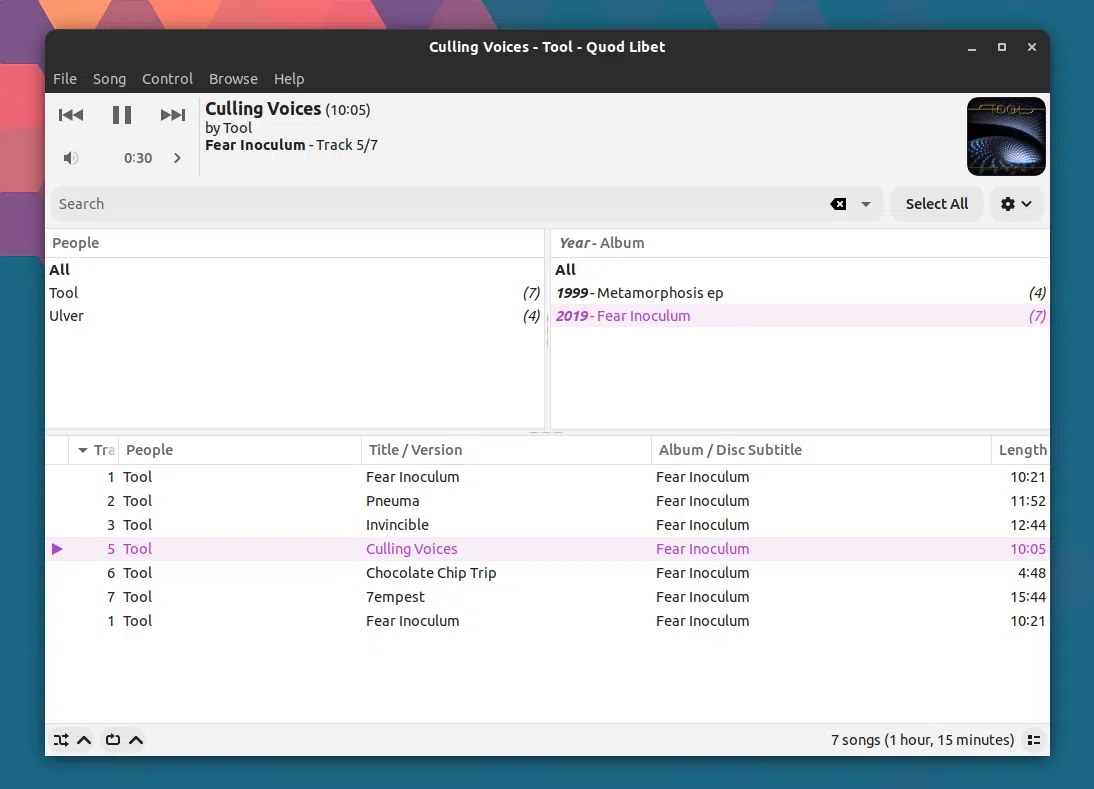1094x789 pixels.
Task: Open the Song menu
Action: coord(110,79)
